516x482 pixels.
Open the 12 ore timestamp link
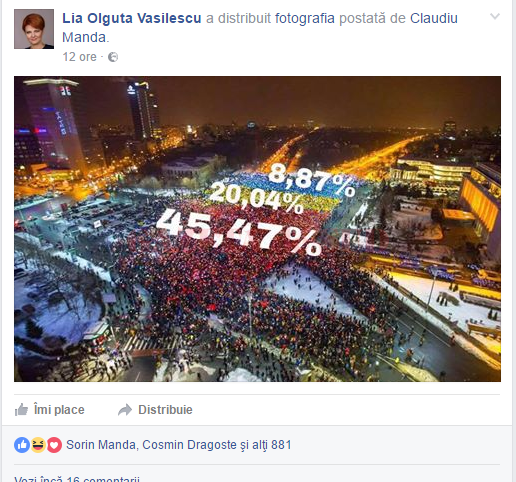click(x=79, y=57)
